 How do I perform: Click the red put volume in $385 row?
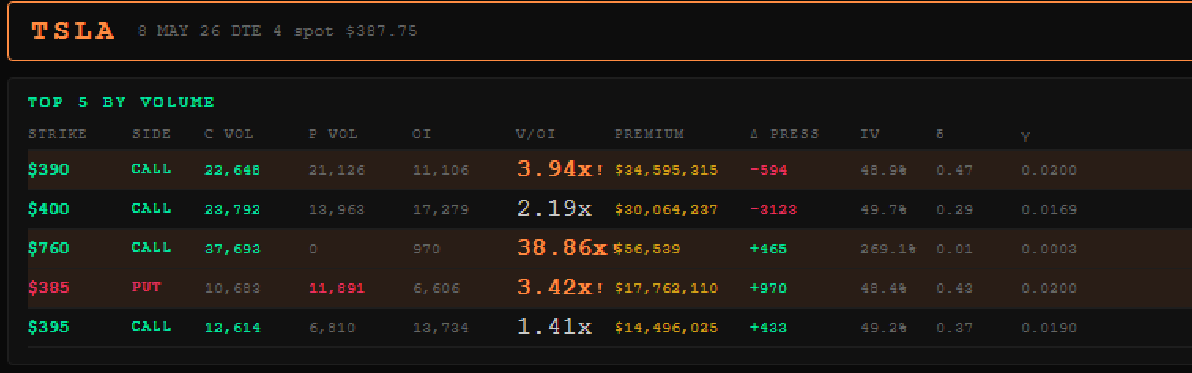tap(337, 289)
